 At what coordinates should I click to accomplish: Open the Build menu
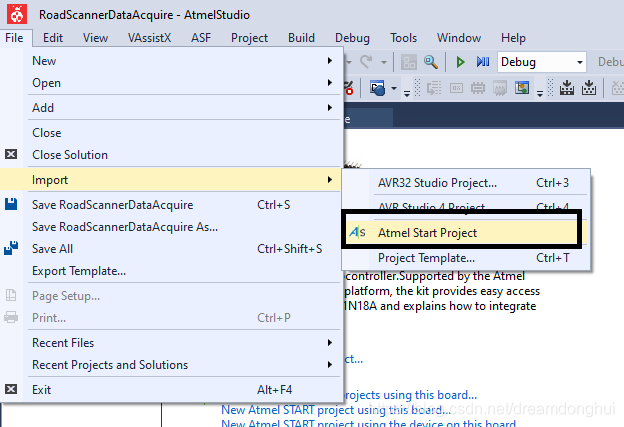tap(301, 38)
